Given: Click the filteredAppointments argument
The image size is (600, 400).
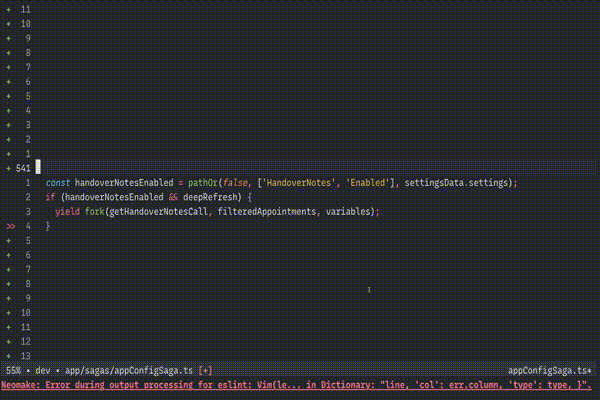Looking at the screenshot, I should pyautogui.click(x=267, y=212).
